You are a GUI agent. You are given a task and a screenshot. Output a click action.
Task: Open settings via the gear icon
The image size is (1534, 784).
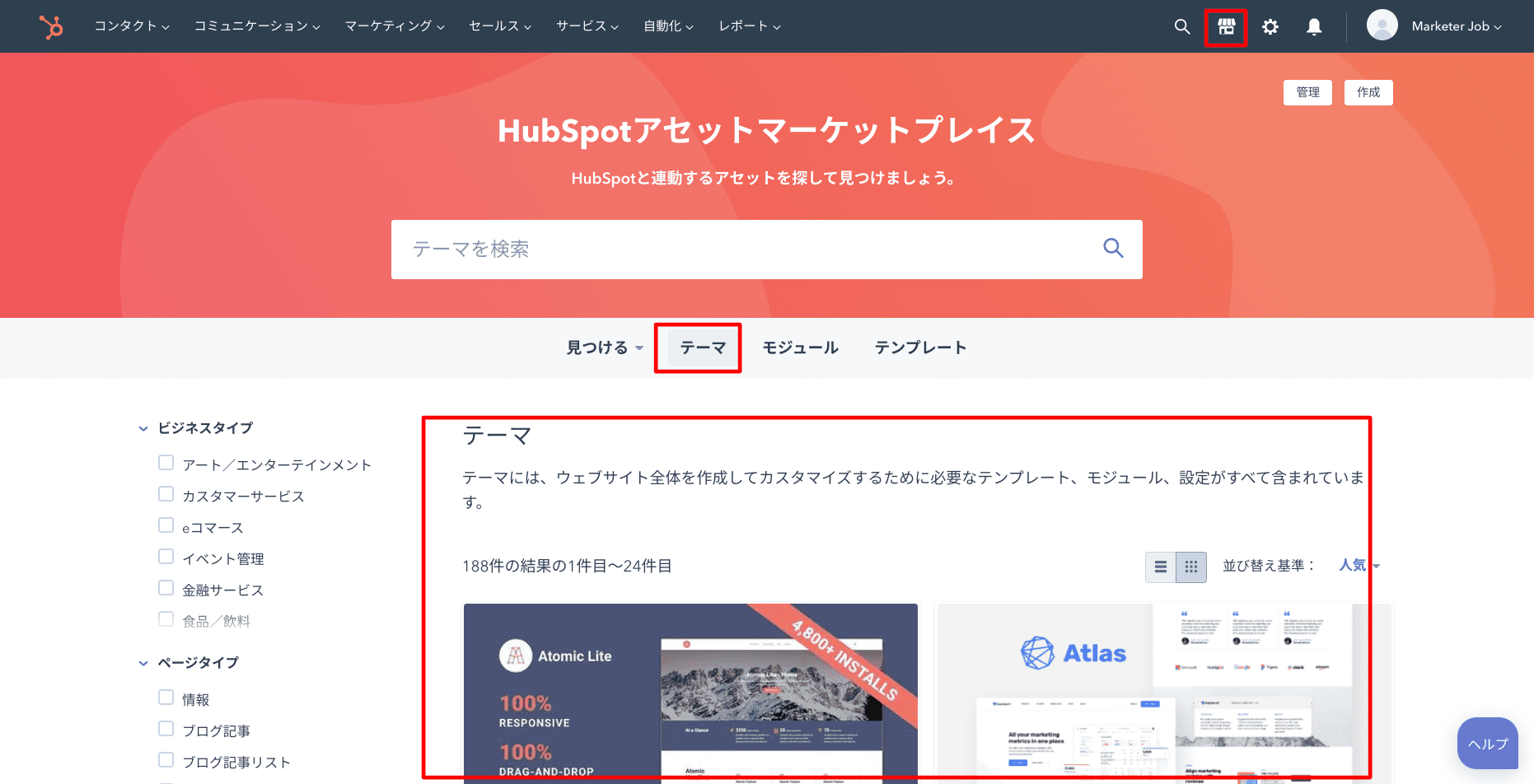pyautogui.click(x=1270, y=26)
